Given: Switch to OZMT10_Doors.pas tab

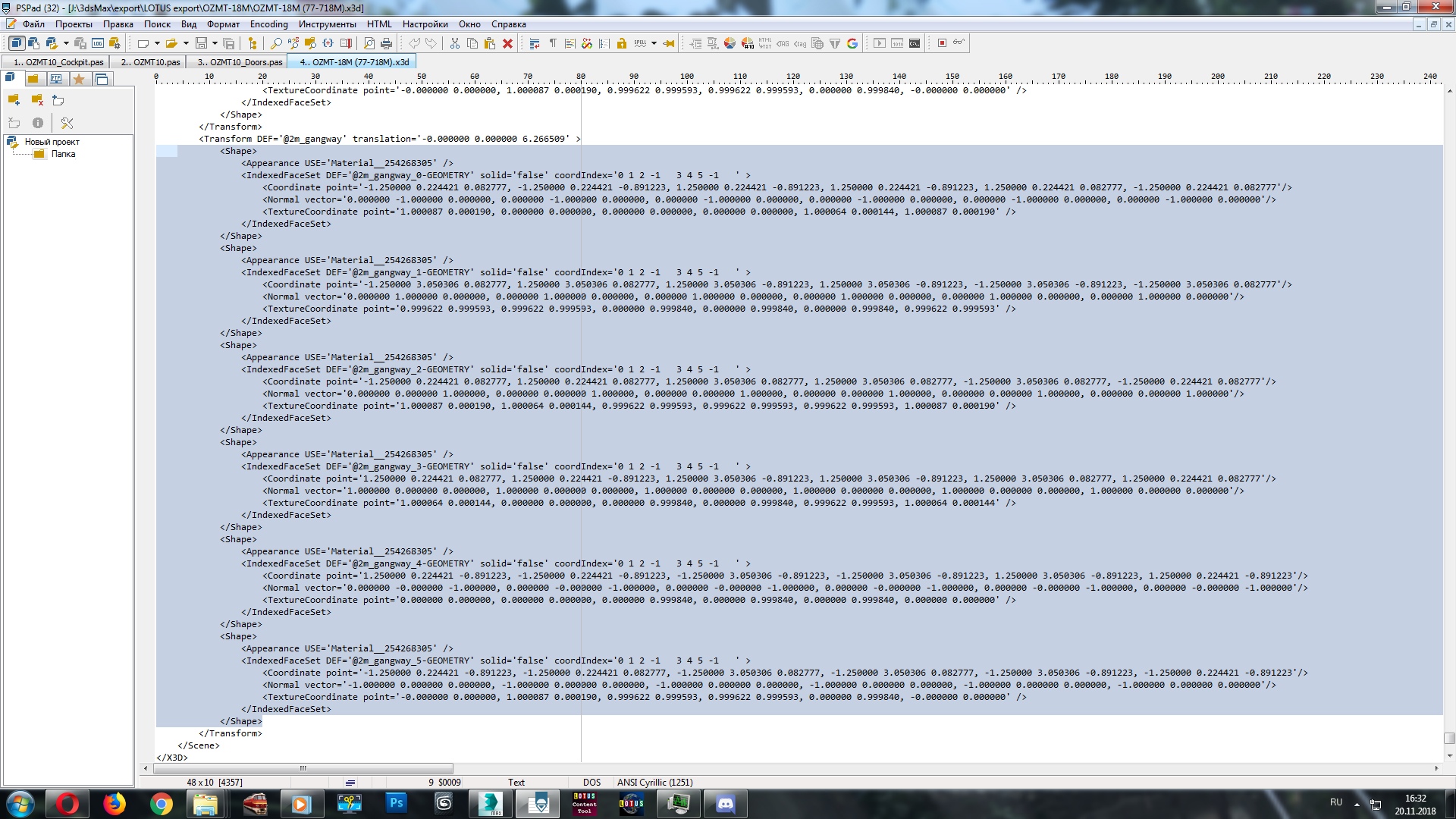Looking at the screenshot, I should coord(240,62).
